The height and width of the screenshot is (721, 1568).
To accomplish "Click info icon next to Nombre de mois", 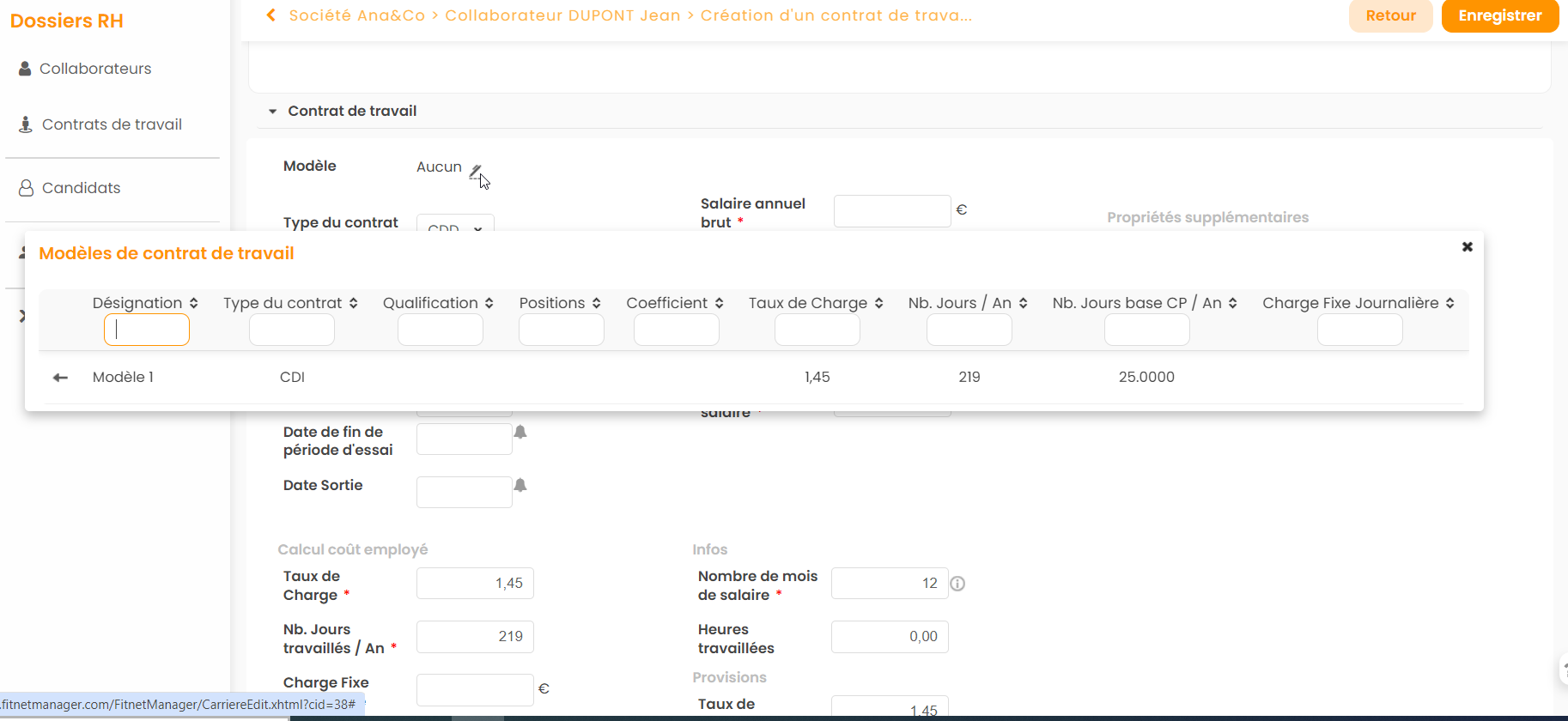I will 958,584.
